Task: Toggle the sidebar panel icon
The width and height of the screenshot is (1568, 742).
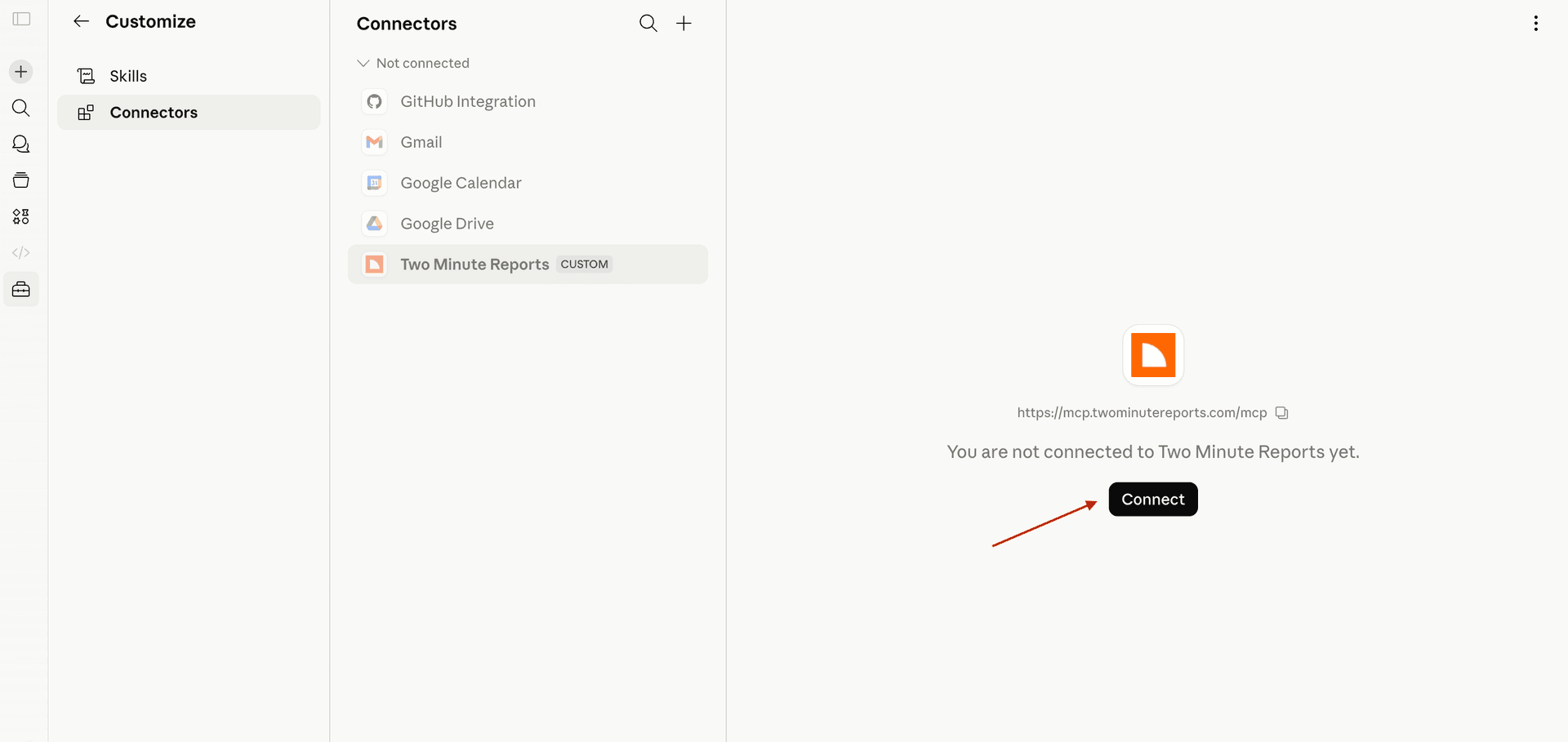Action: (x=22, y=19)
